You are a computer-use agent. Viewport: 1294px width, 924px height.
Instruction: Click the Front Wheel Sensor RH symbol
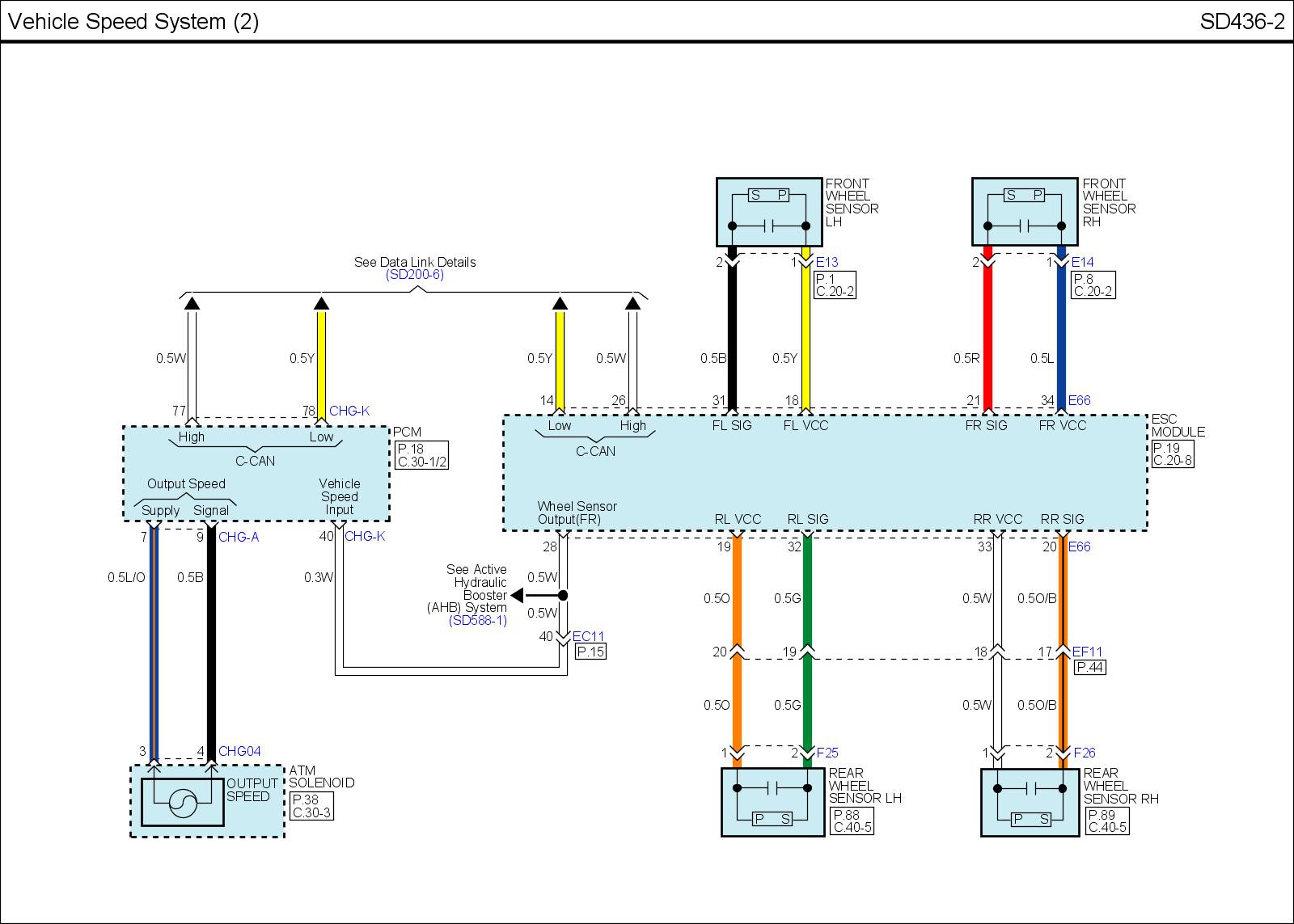pyautogui.click(x=1024, y=212)
